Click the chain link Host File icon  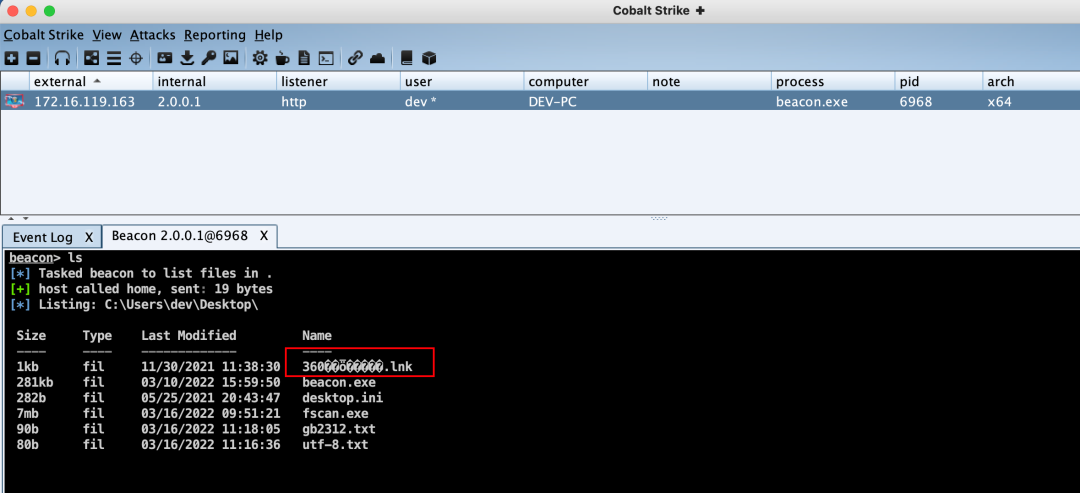point(355,59)
